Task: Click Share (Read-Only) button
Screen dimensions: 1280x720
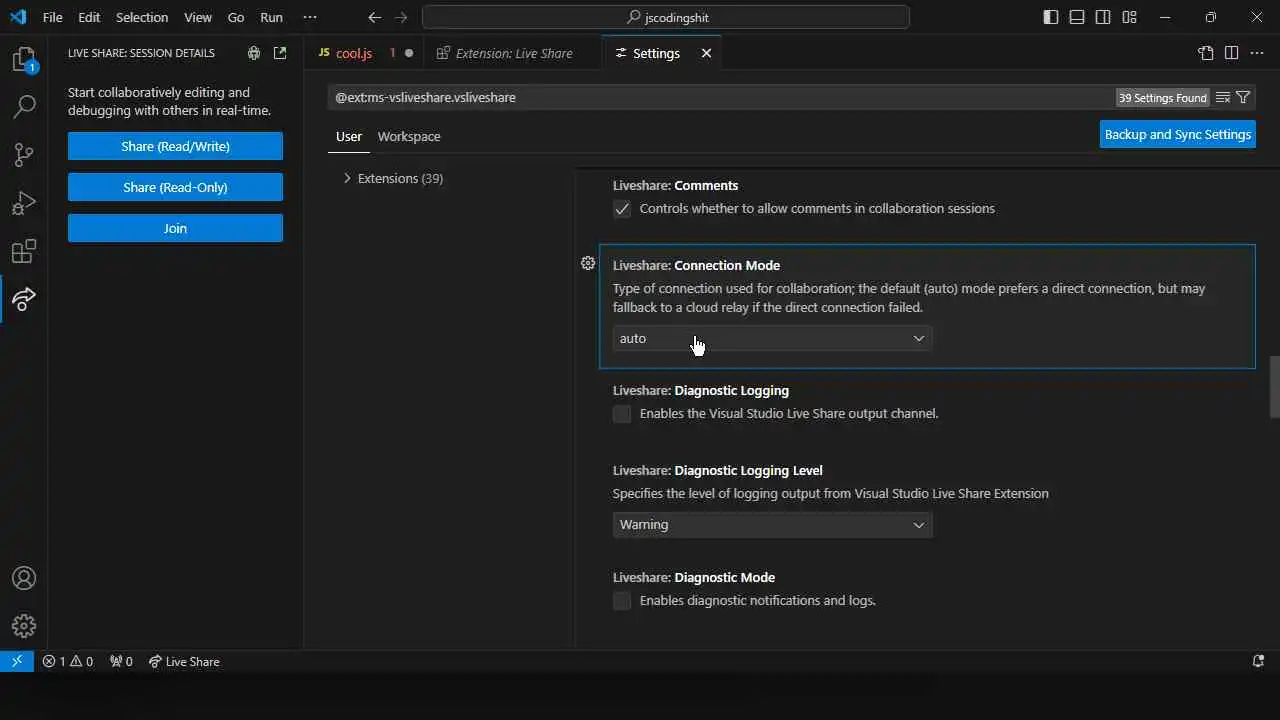Action: pyautogui.click(x=175, y=187)
